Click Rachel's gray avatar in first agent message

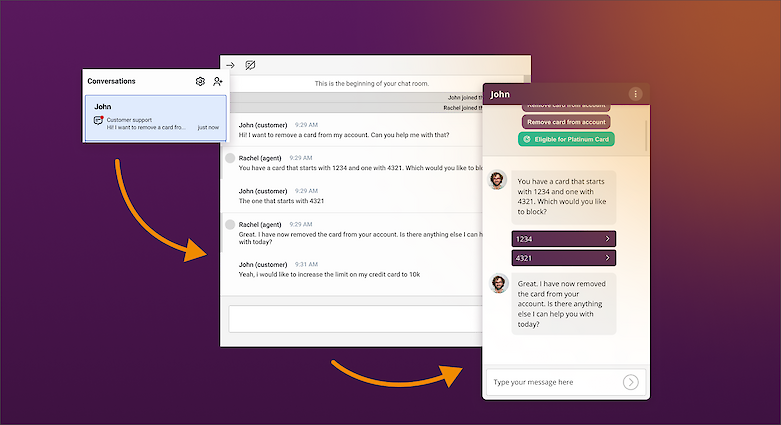click(230, 158)
